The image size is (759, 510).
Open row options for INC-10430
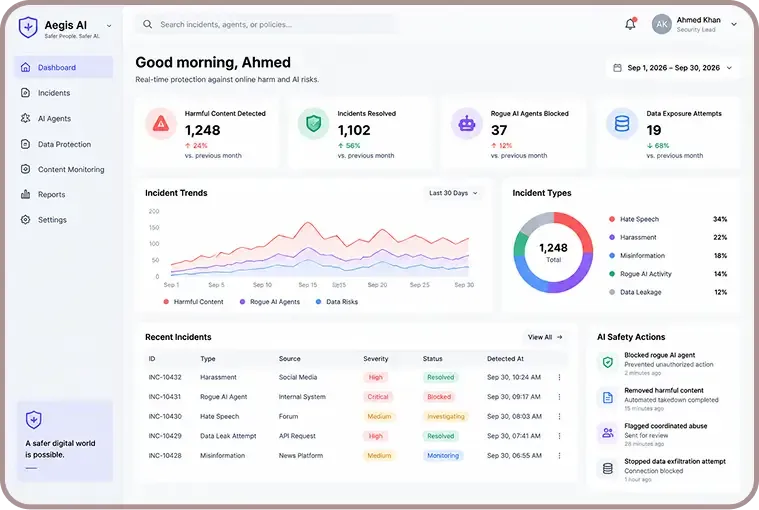[x=560, y=417]
